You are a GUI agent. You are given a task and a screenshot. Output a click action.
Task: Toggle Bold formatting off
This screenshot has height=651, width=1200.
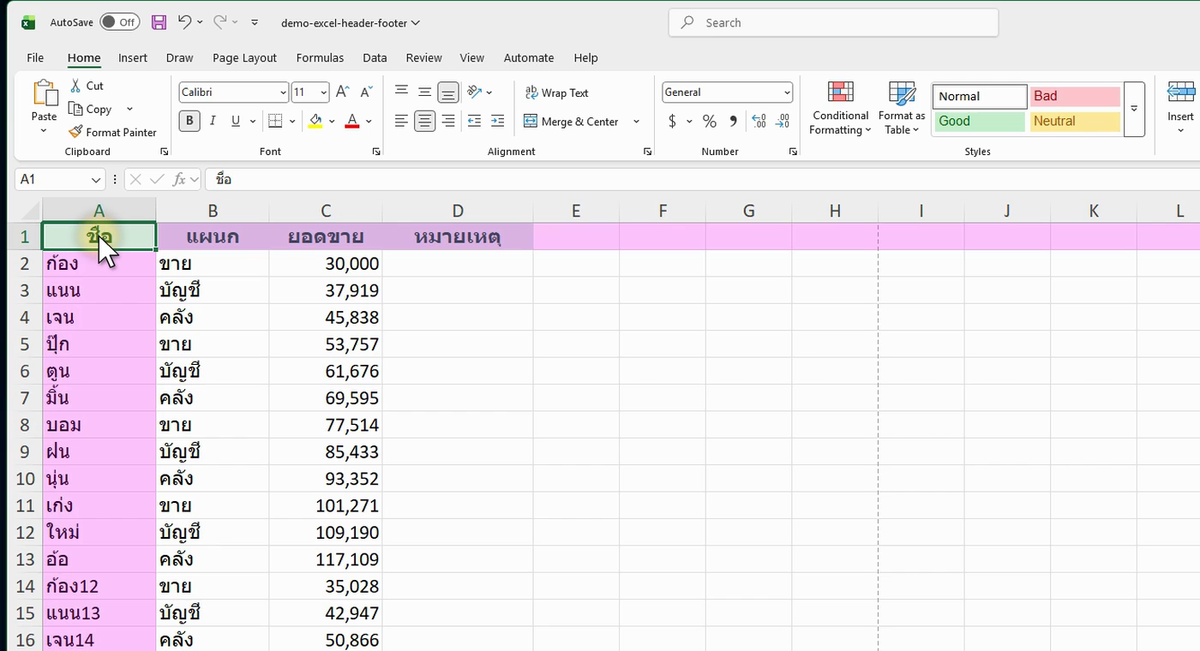[189, 121]
